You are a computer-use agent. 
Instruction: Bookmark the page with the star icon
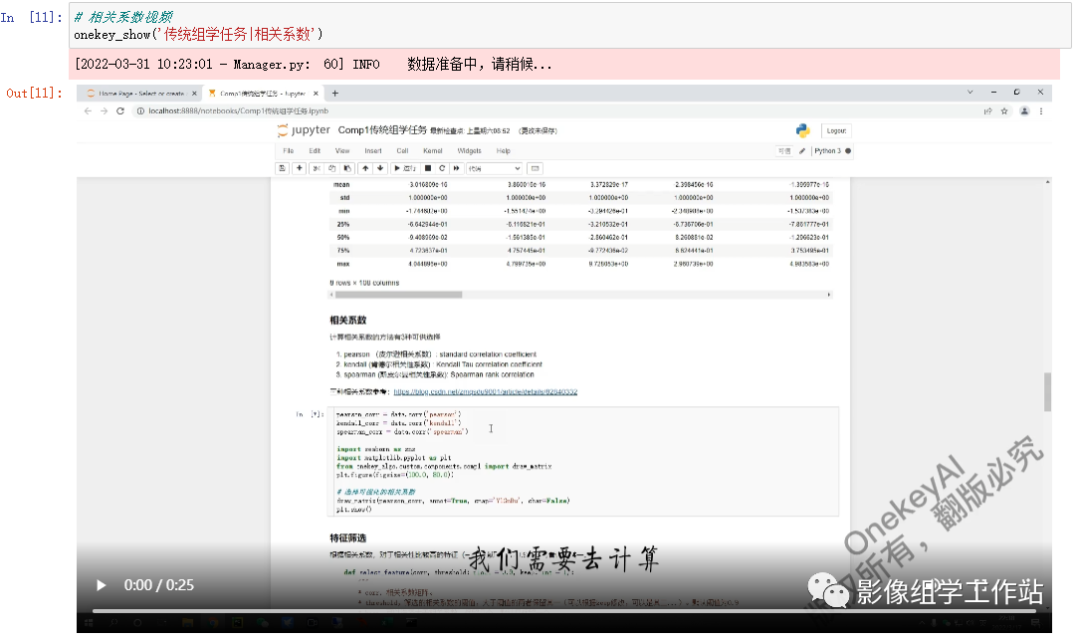point(1004,111)
